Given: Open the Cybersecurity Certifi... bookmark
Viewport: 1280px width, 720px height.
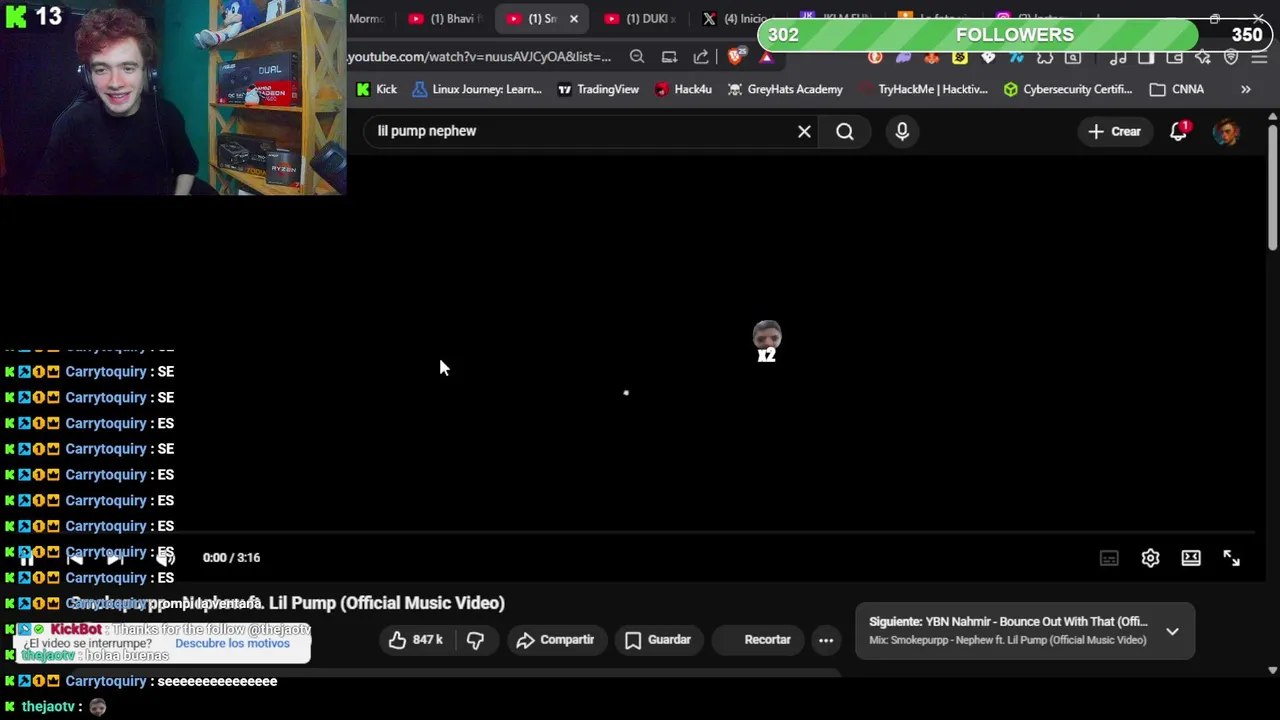Looking at the screenshot, I should (x=1068, y=89).
